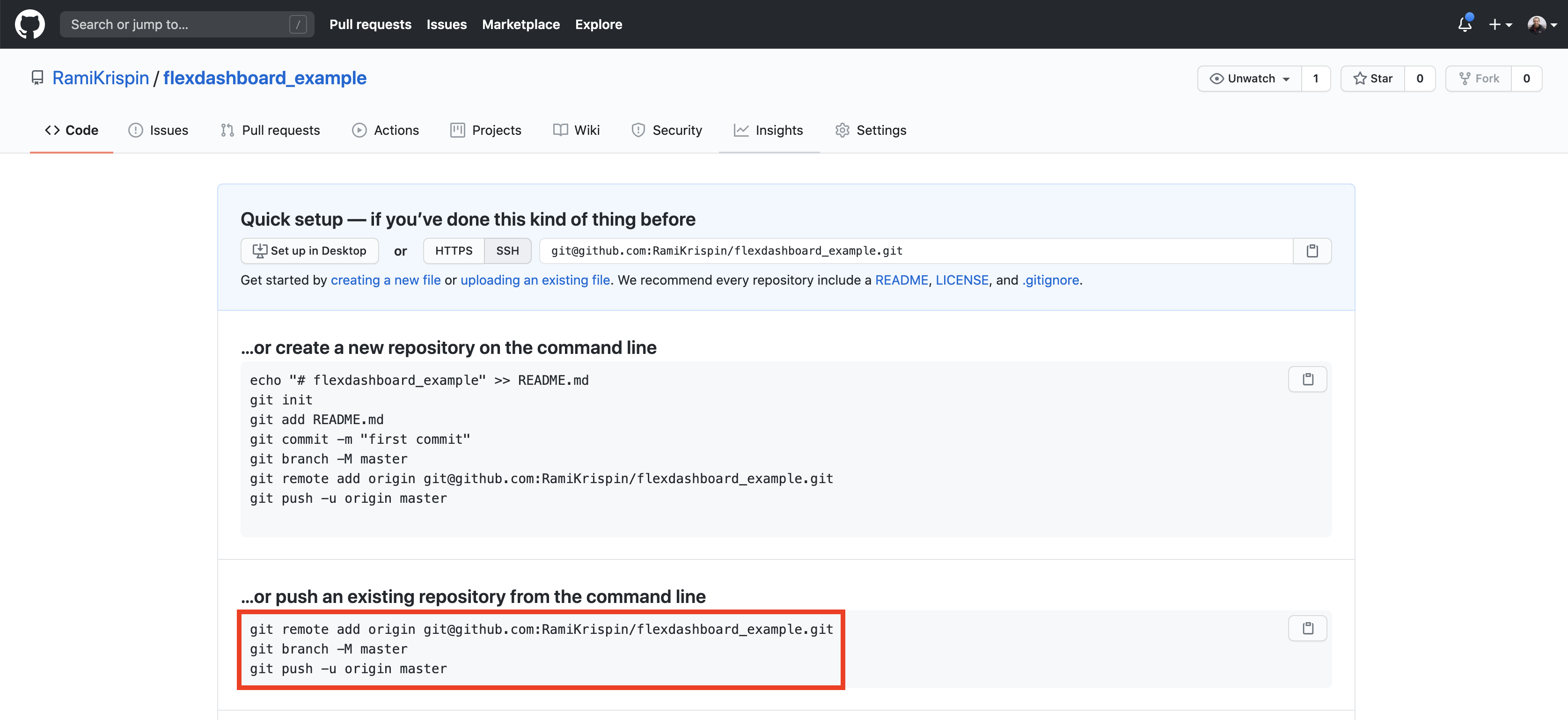Click the '…or push an existing repository' heading
This screenshot has width=1568, height=720.
point(473,596)
